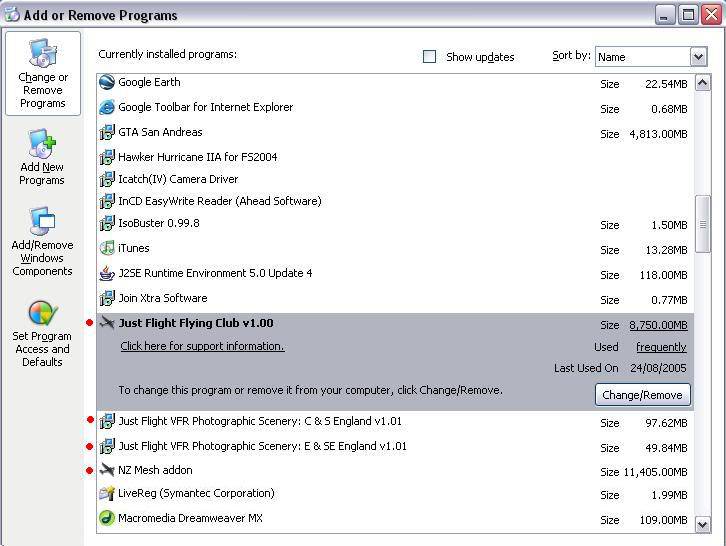Image resolution: width=726 pixels, height=546 pixels.
Task: Click the Change/Remove button
Action: [x=642, y=395]
